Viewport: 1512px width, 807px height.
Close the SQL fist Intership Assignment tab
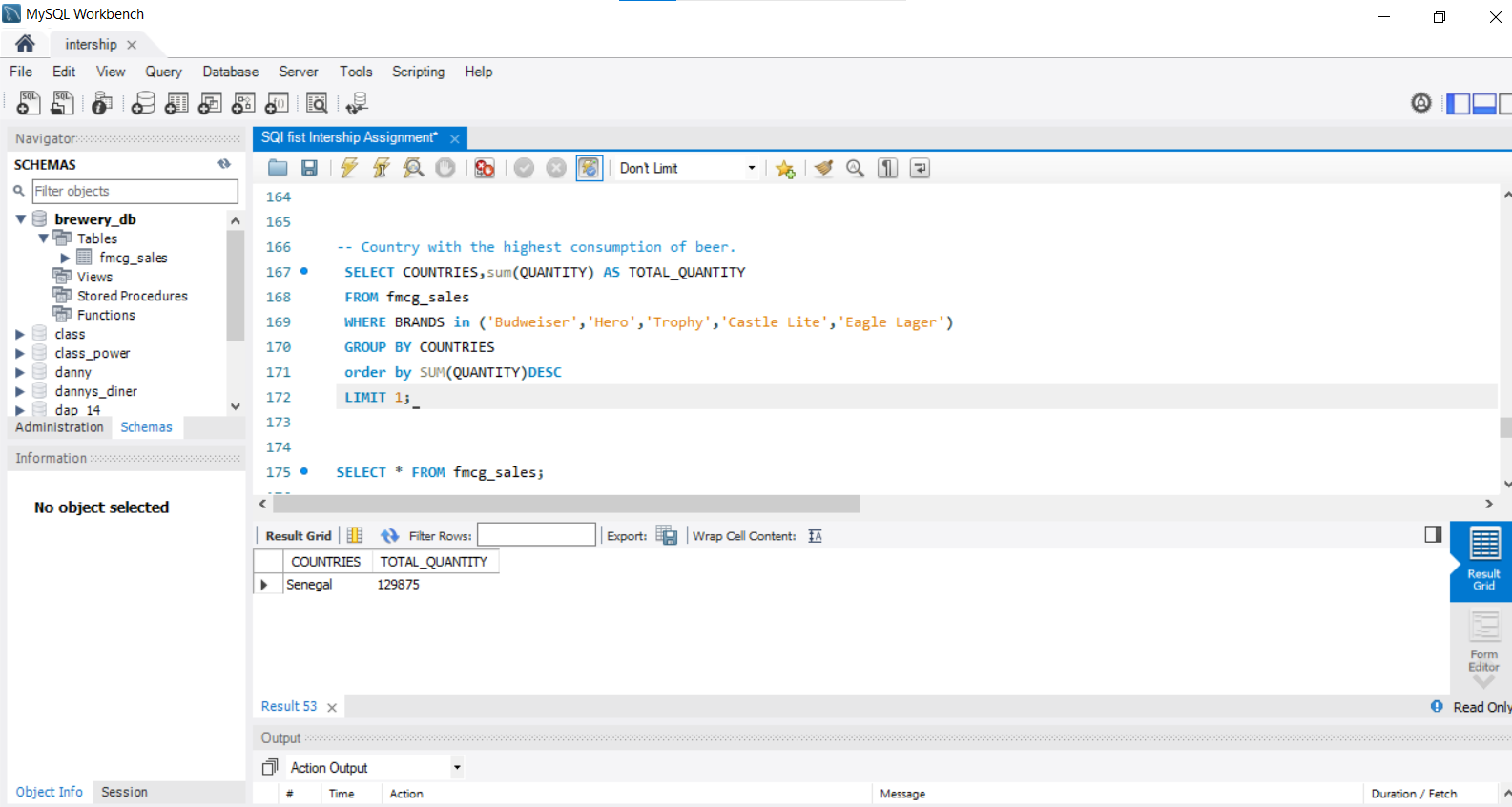pos(455,138)
